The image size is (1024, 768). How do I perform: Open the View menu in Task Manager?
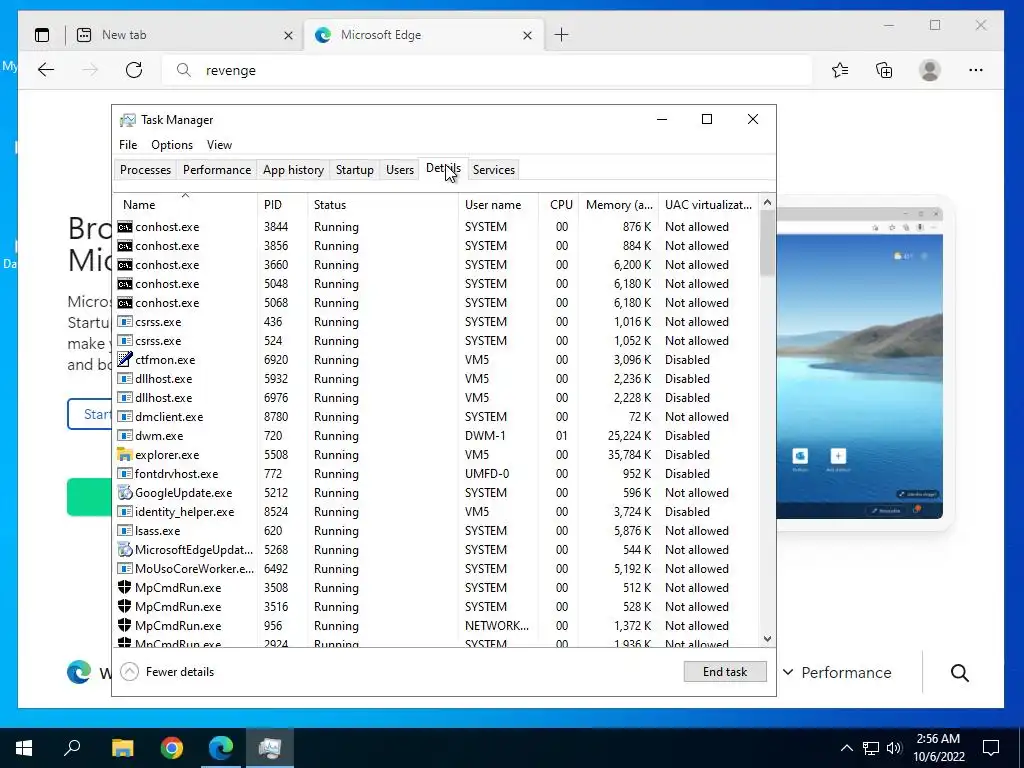click(x=219, y=144)
